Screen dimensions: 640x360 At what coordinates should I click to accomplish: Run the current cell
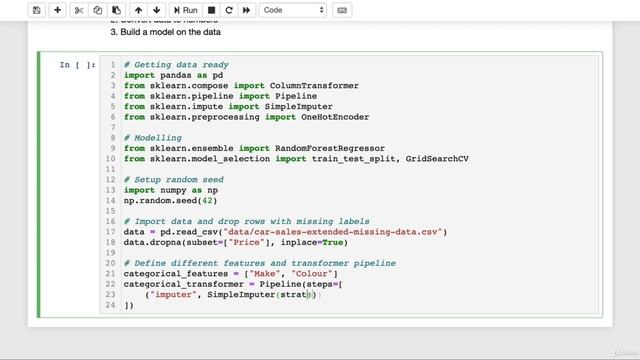pos(186,10)
